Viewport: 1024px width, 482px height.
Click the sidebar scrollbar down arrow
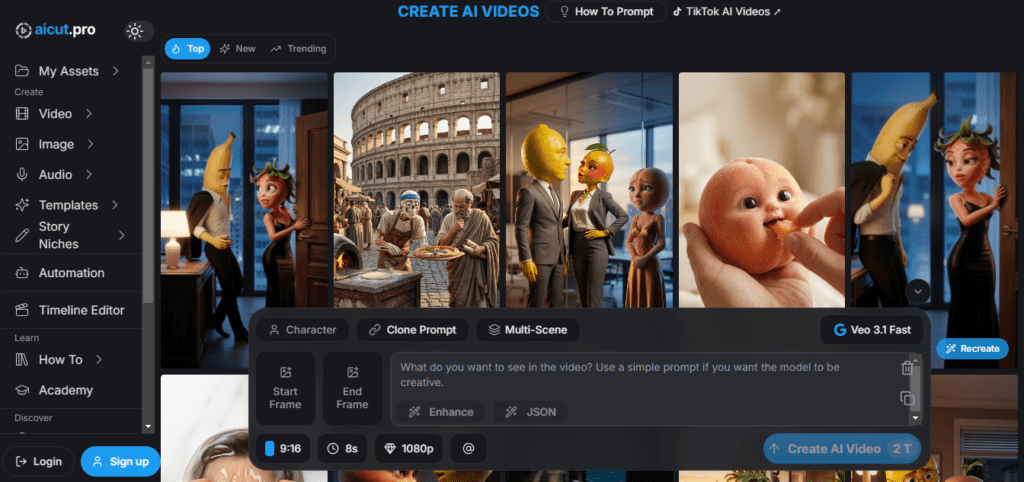(x=148, y=426)
